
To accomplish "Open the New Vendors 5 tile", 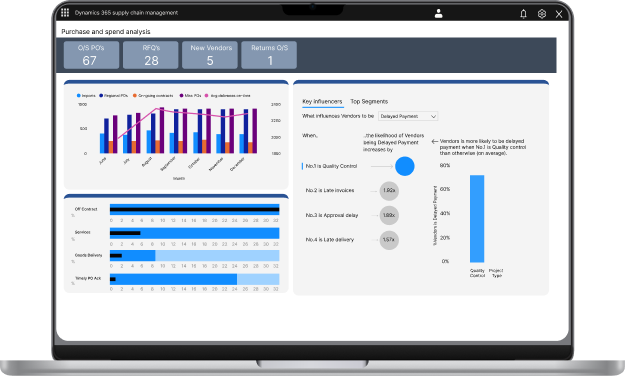I will coord(210,55).
